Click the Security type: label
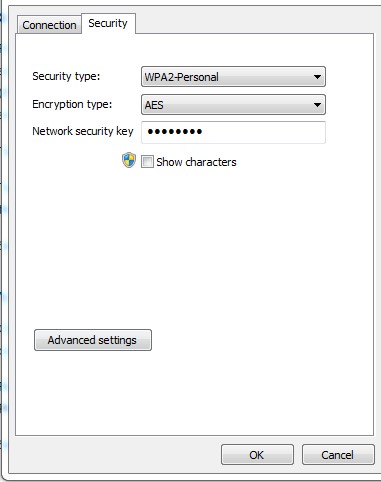This screenshot has height=482, width=381. [x=66, y=76]
